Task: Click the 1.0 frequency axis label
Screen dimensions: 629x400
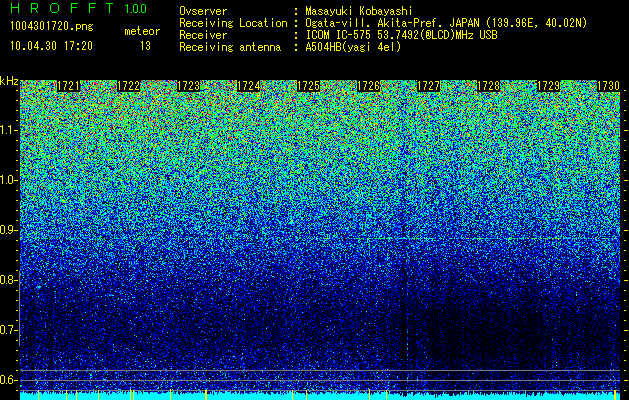Action: (x=8, y=180)
